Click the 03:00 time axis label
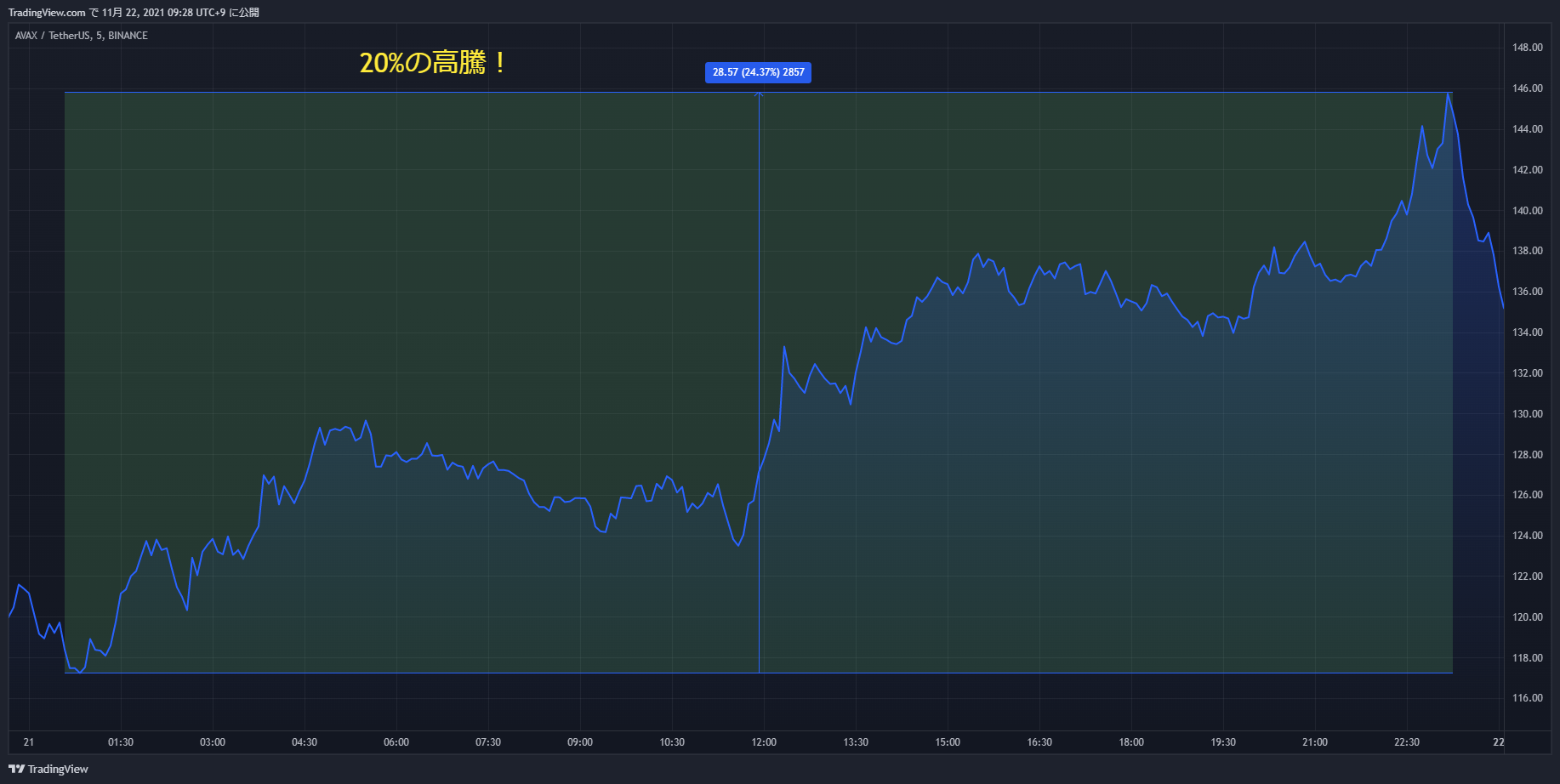 click(213, 742)
